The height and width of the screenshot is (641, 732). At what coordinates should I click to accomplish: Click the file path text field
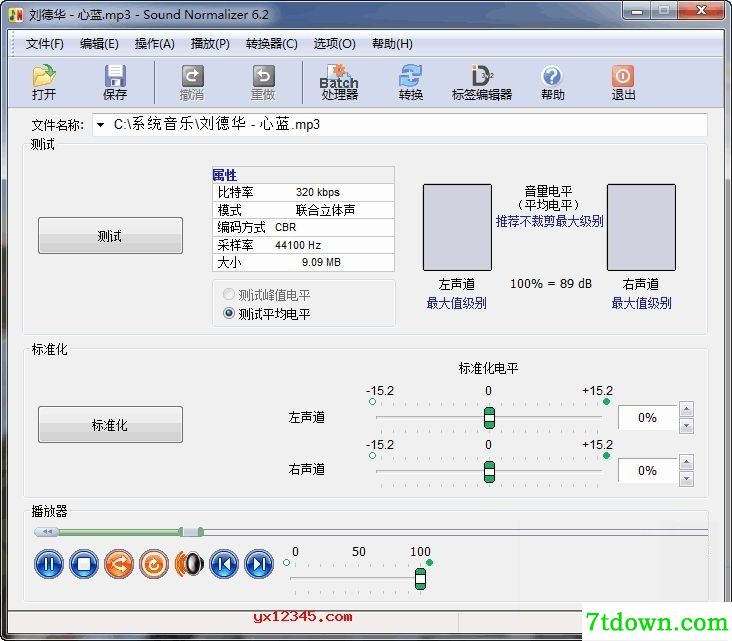[400, 125]
